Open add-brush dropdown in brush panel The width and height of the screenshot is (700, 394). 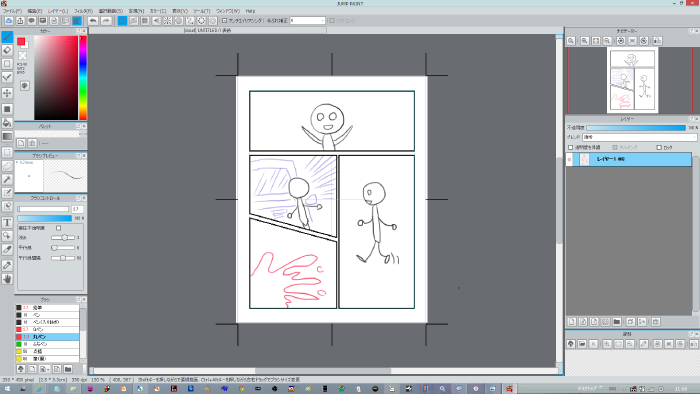tap(44, 369)
